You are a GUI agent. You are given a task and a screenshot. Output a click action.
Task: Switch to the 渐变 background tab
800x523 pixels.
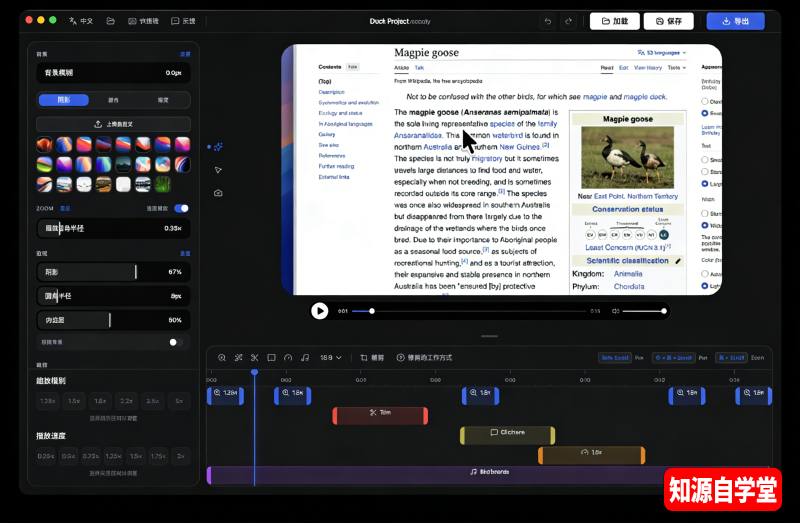click(x=163, y=100)
